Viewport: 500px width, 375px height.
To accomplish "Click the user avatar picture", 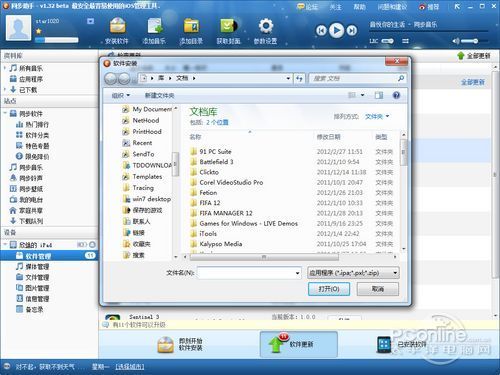I will [x=18, y=29].
